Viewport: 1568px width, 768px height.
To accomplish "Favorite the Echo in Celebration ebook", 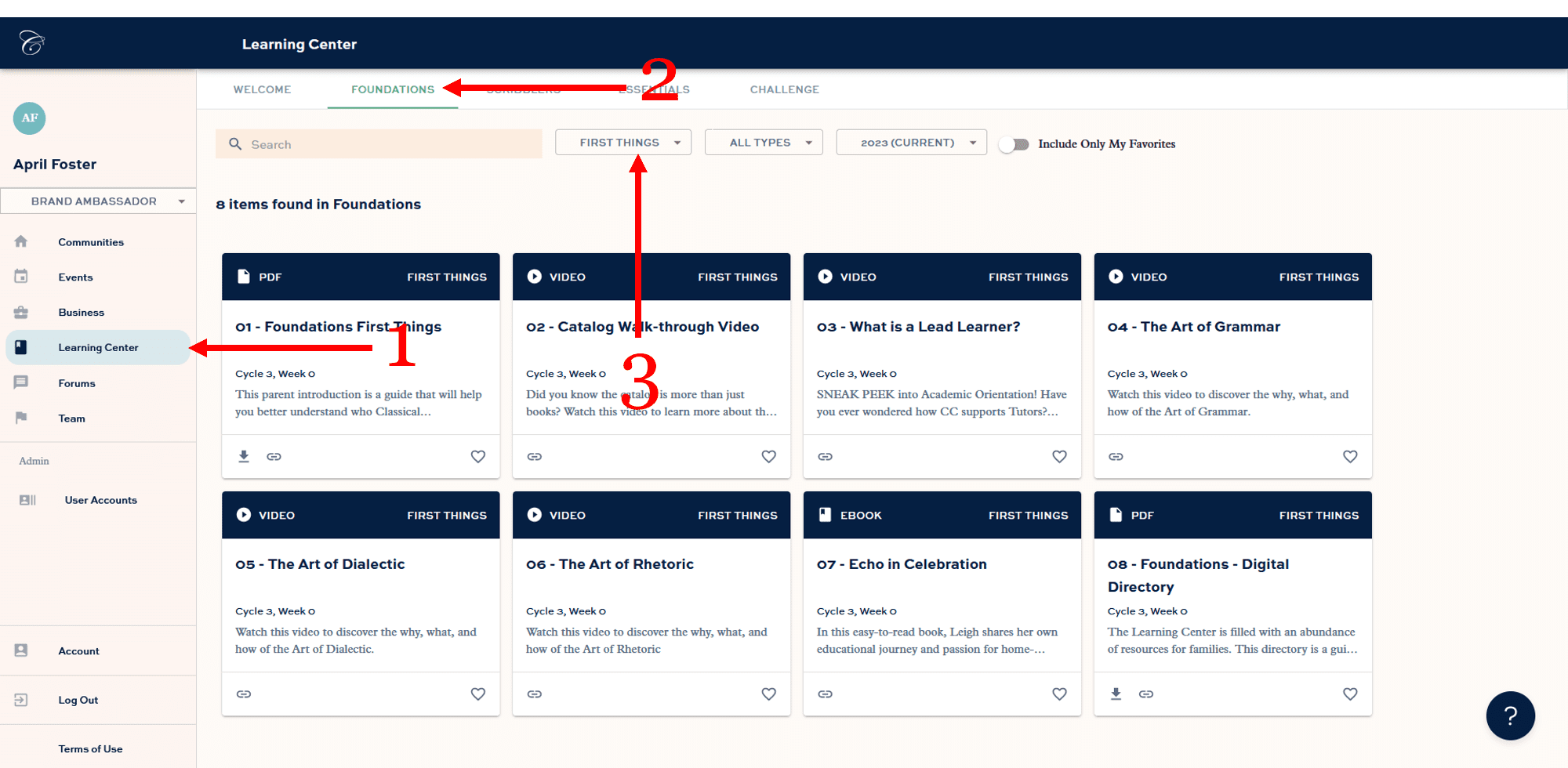I will 1059,694.
